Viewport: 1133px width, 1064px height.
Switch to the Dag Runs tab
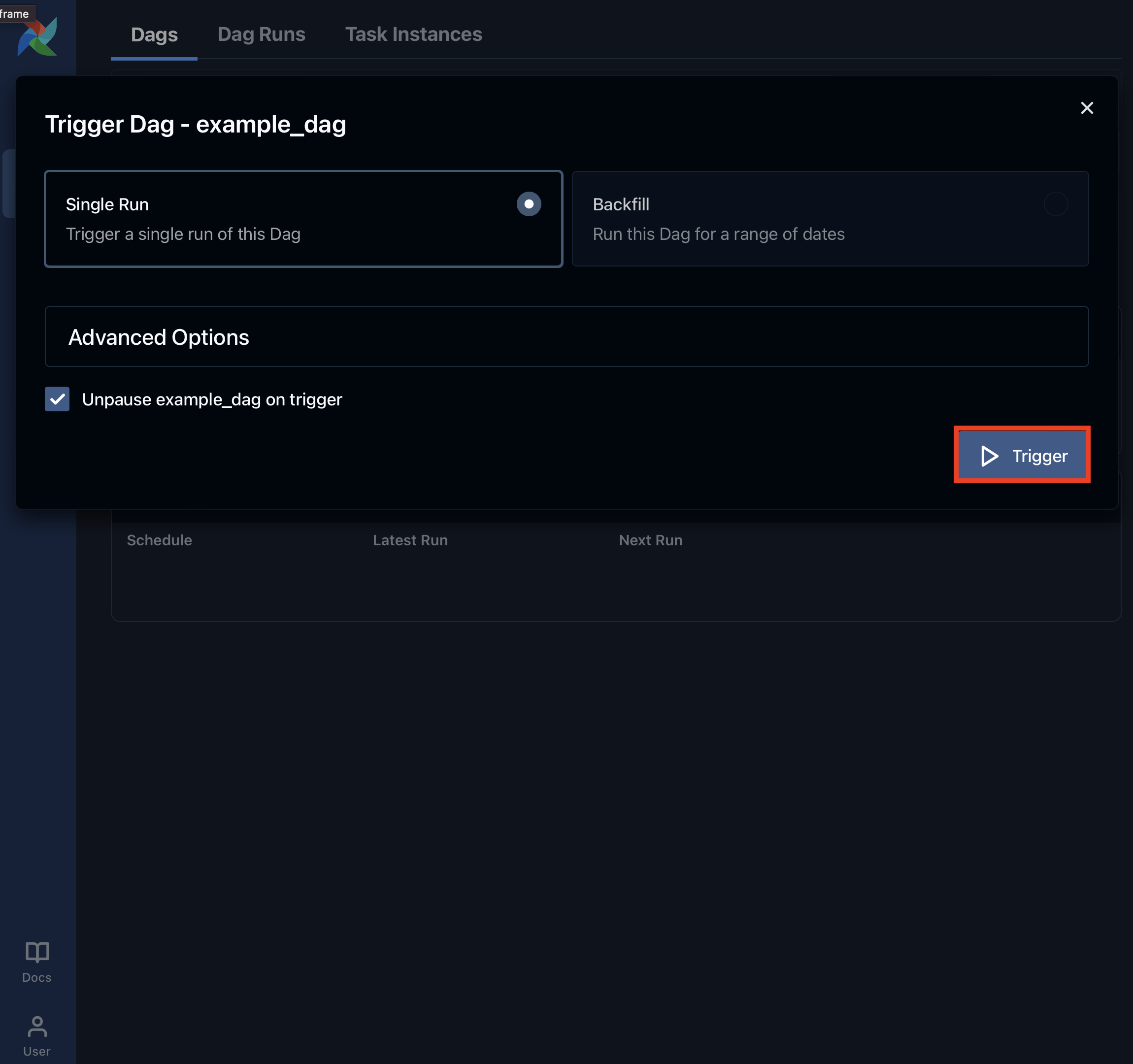(262, 34)
